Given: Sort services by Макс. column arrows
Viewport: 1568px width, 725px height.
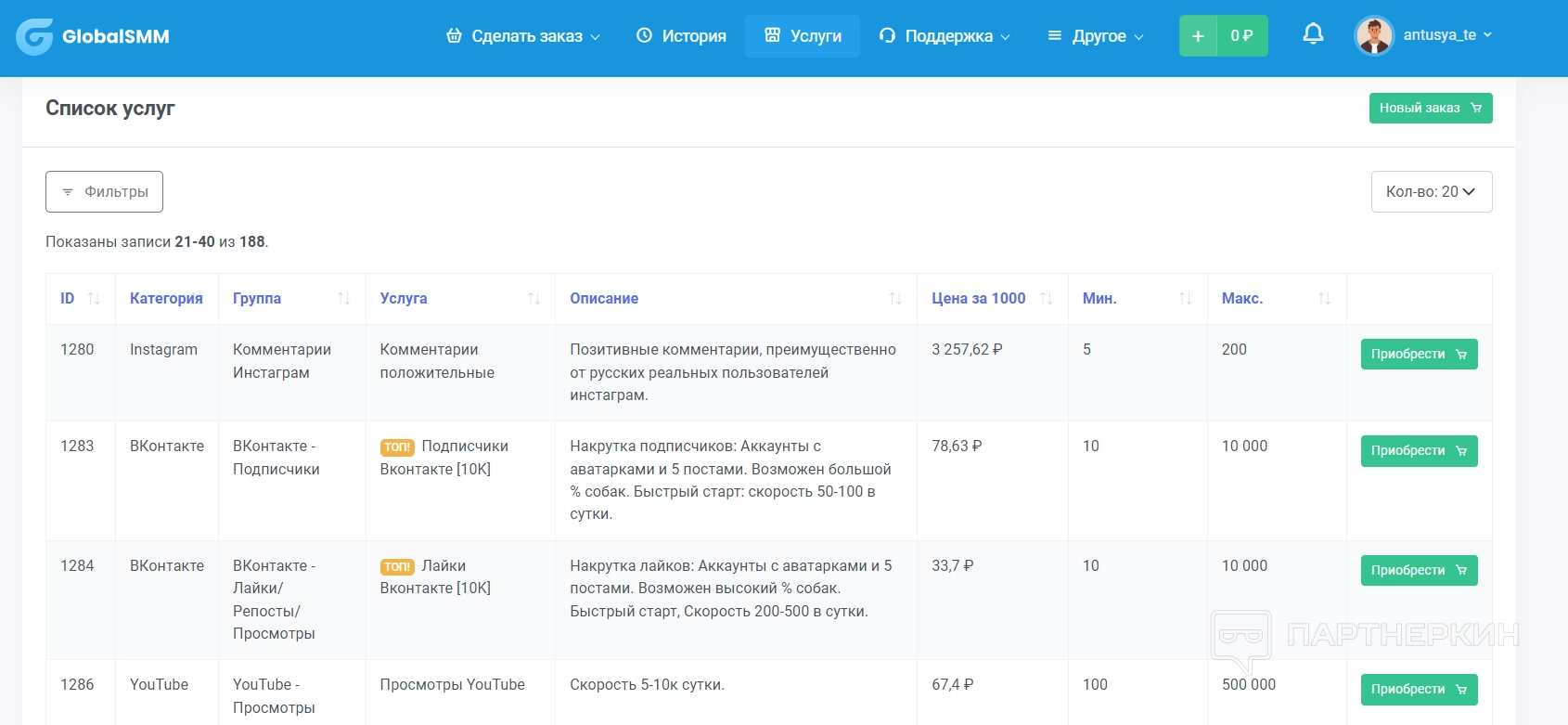Looking at the screenshot, I should (1324, 299).
